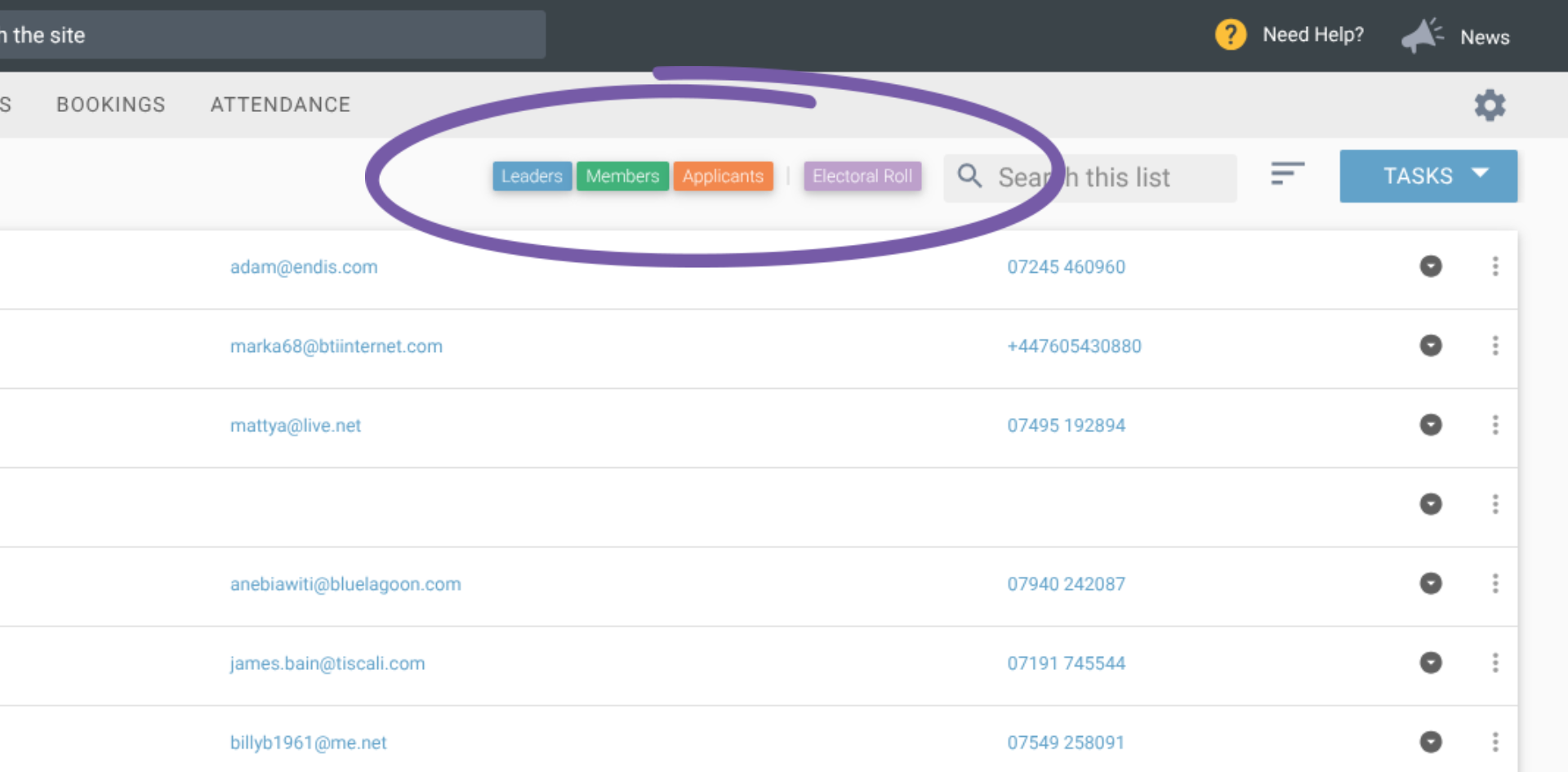The width and height of the screenshot is (1568, 772).
Task: Expand round arrow for marka68@btiinternet.com row
Action: pos(1431,346)
